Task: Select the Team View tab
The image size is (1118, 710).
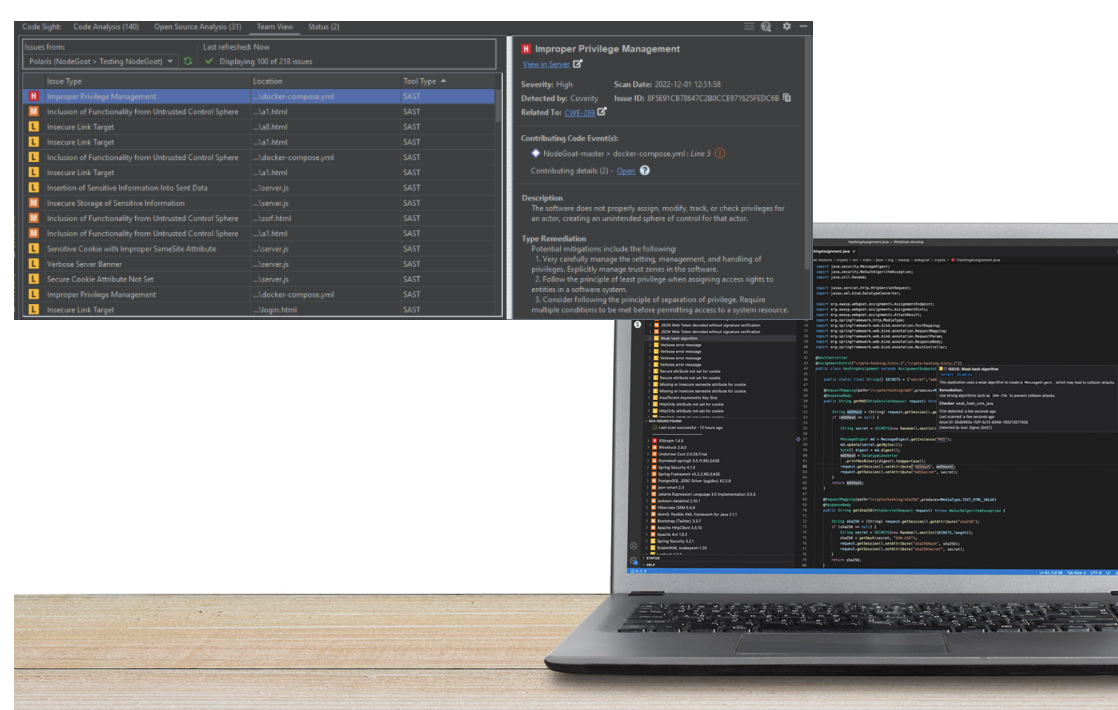Action: pos(275,26)
